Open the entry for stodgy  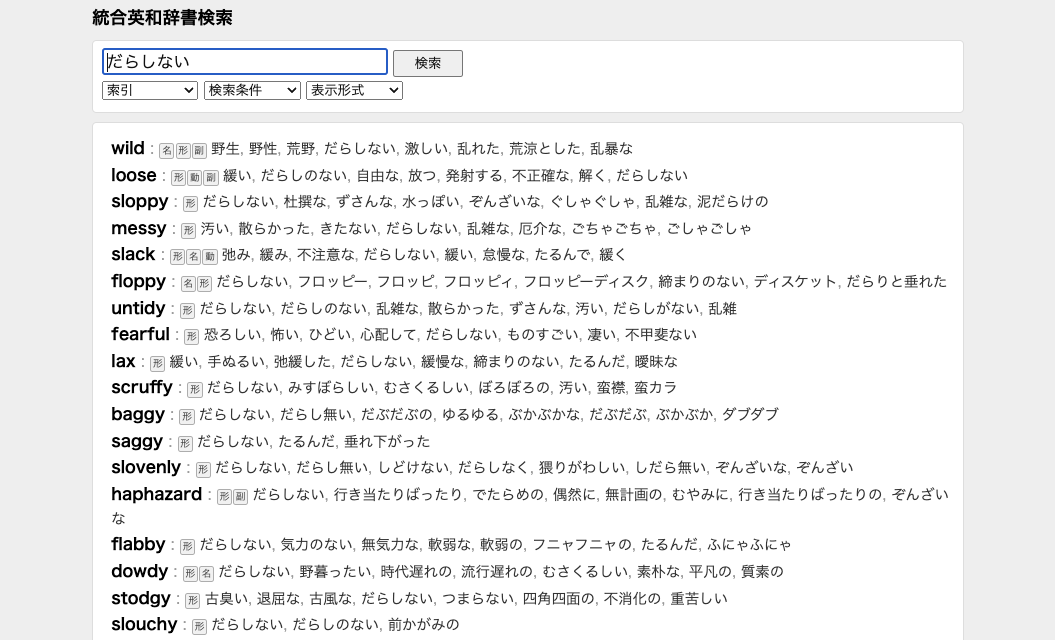pyautogui.click(x=141, y=598)
